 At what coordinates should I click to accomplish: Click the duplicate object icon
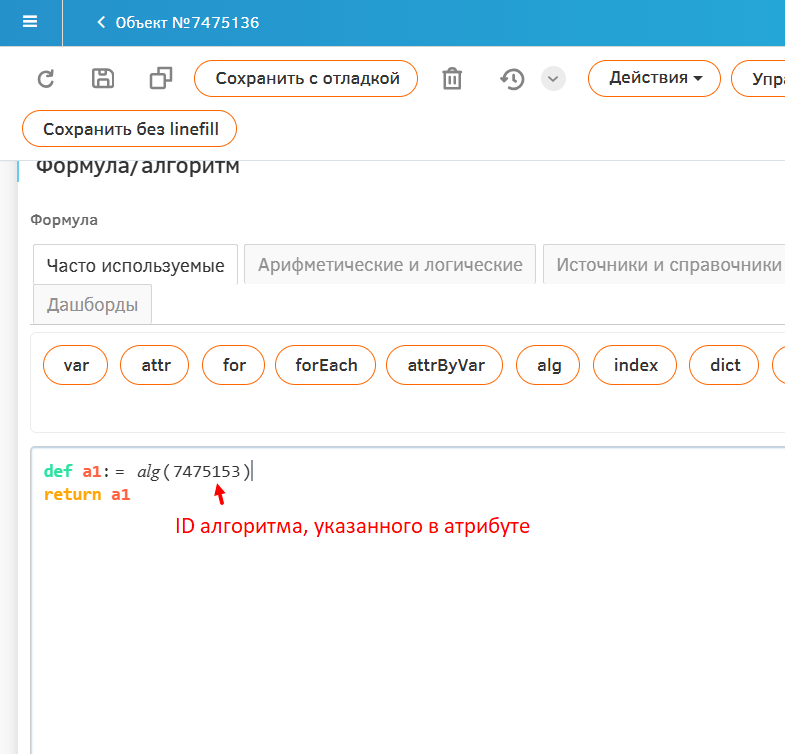pyautogui.click(x=160, y=79)
